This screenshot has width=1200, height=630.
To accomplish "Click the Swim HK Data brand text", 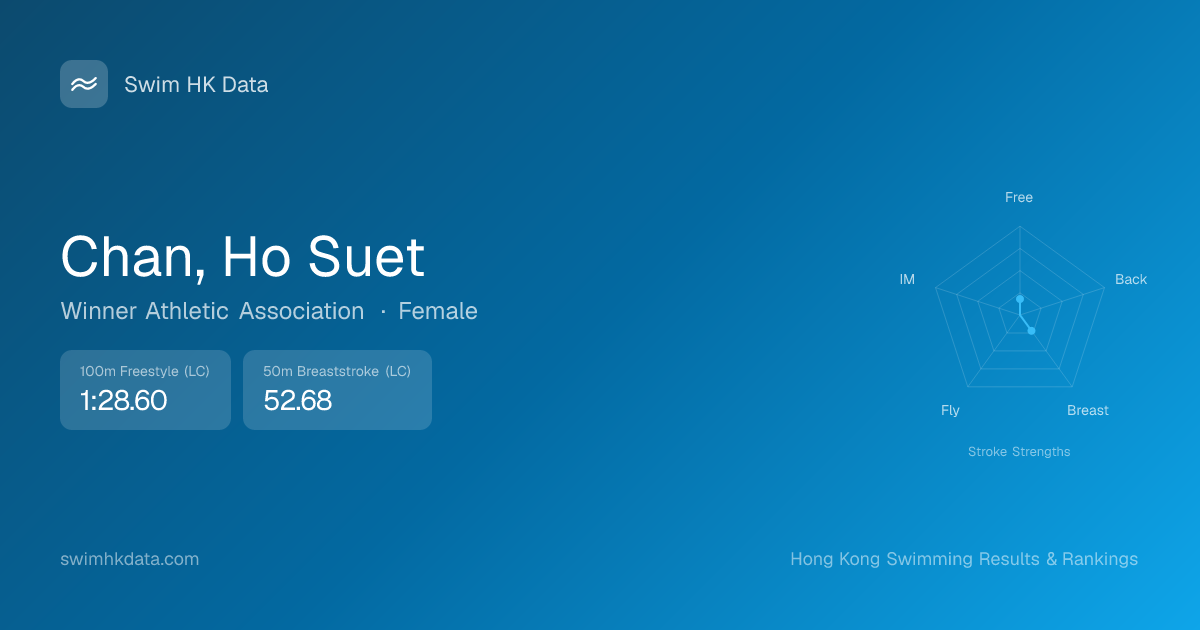I will pos(196,85).
